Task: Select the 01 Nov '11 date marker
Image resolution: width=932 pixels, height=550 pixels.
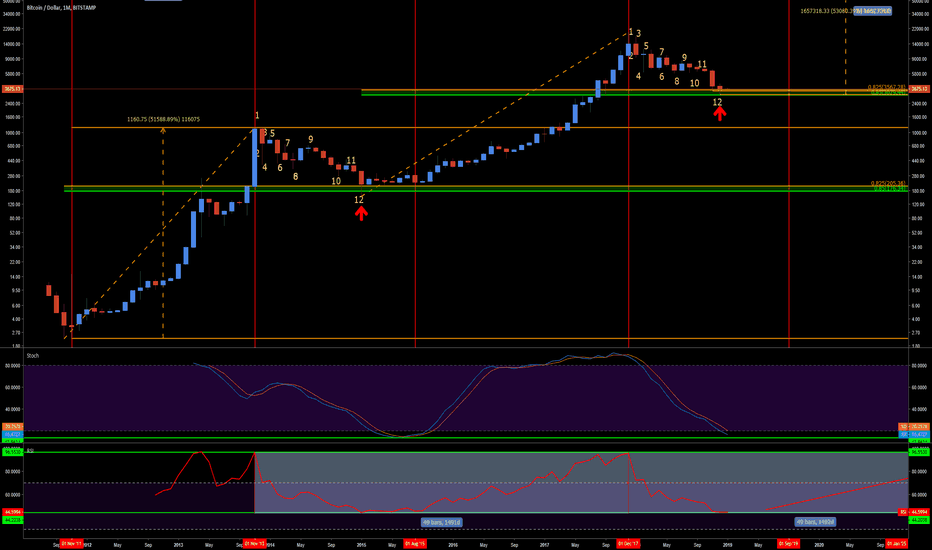Action: click(71, 543)
